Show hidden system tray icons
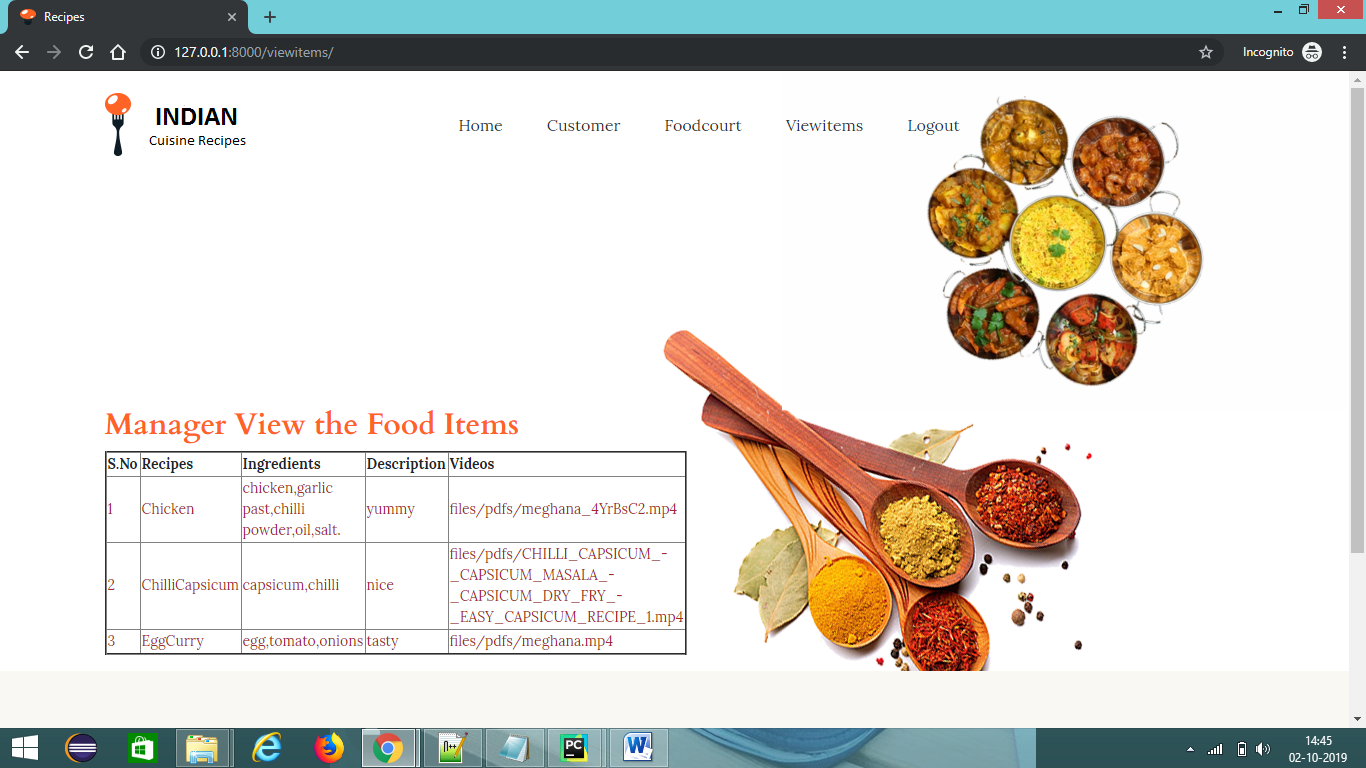1366x768 pixels. point(1190,749)
